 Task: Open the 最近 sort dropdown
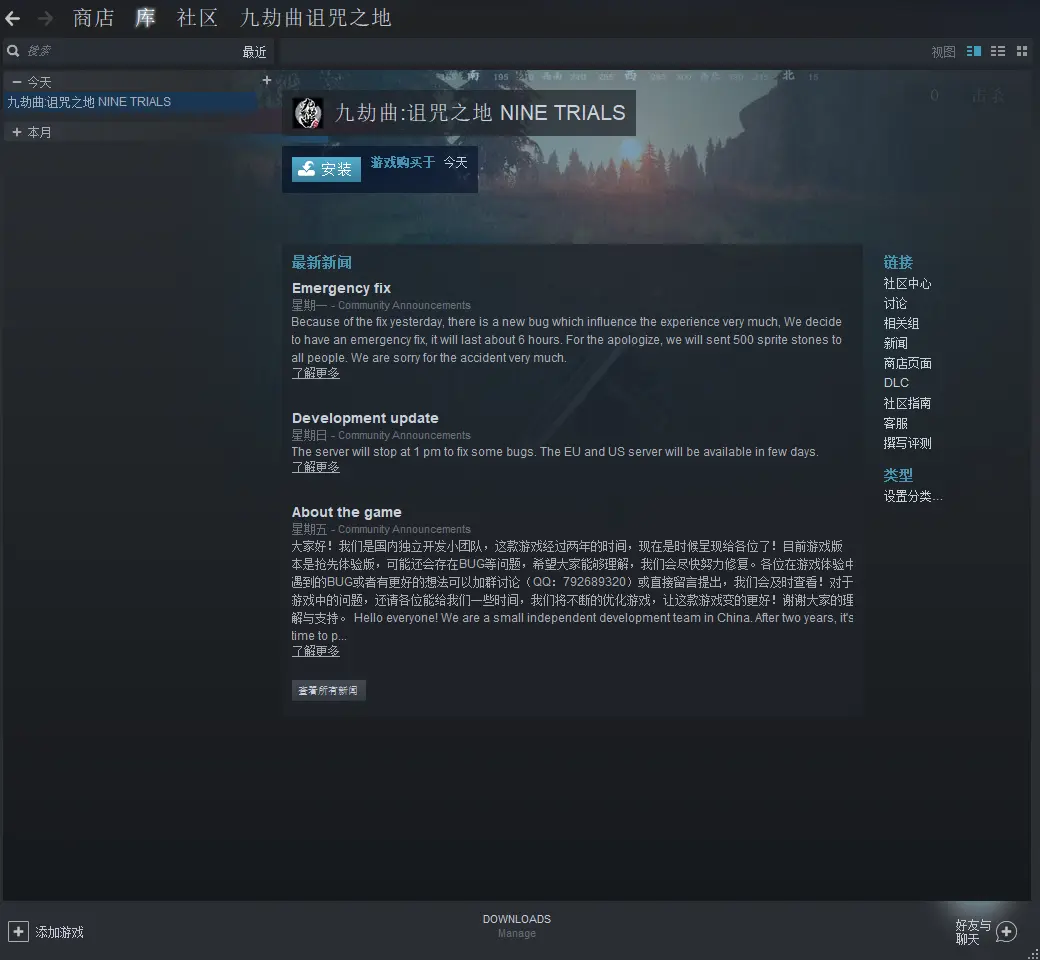(254, 52)
